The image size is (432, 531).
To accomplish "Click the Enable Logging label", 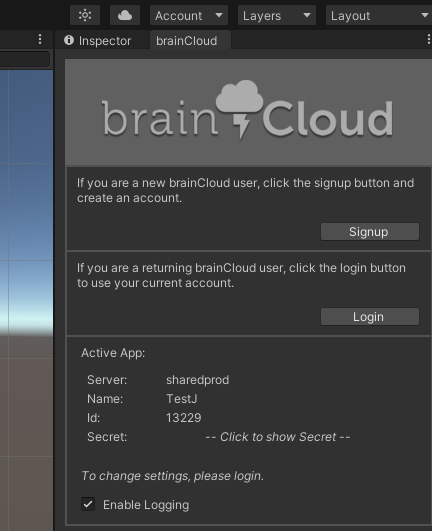I will click(146, 505).
